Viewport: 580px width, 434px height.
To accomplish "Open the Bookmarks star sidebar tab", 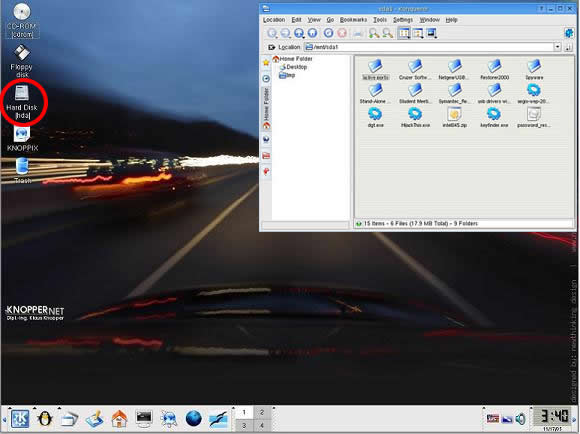I will 266,63.
